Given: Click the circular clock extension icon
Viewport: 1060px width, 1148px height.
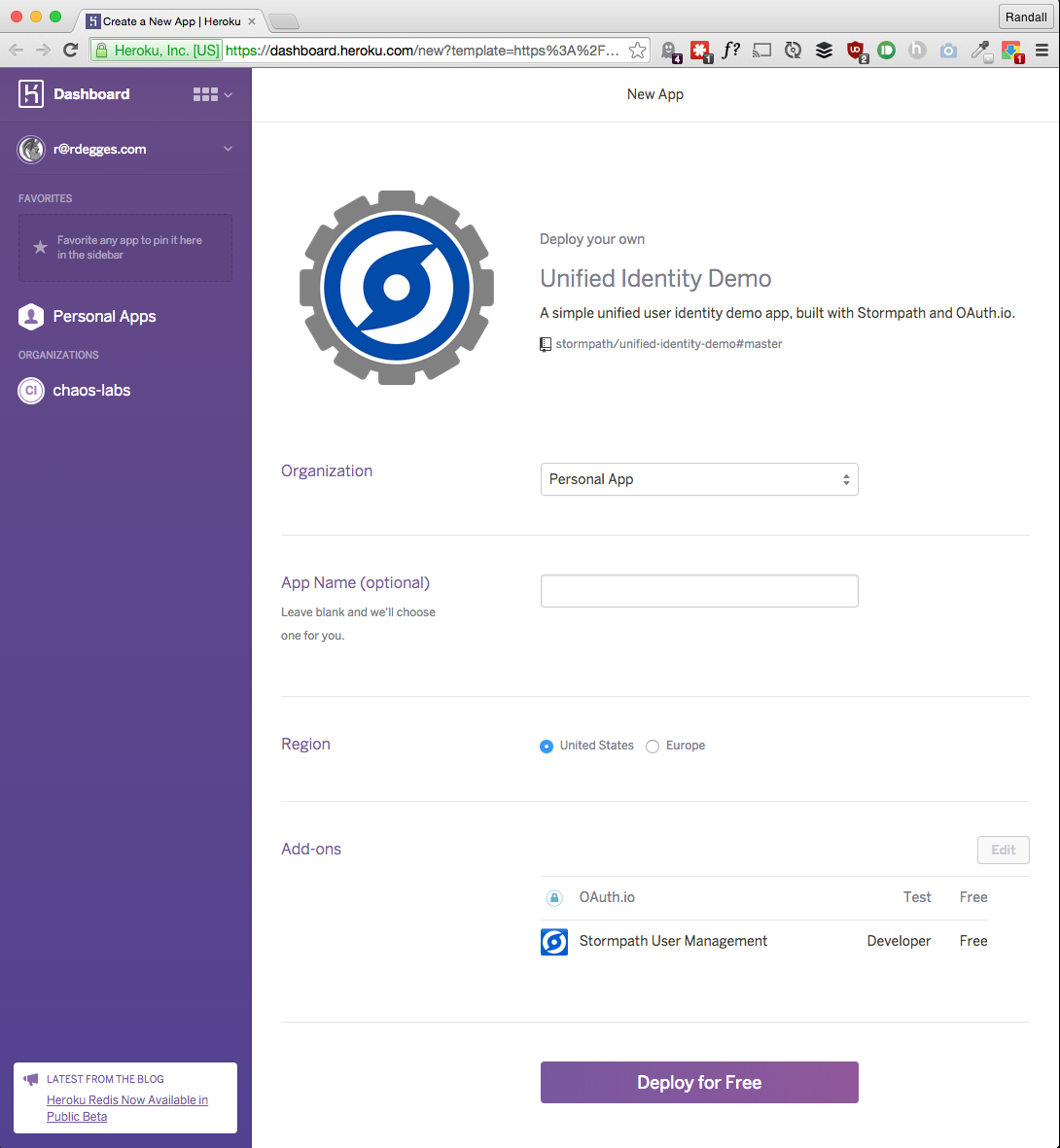Looking at the screenshot, I should (793, 50).
